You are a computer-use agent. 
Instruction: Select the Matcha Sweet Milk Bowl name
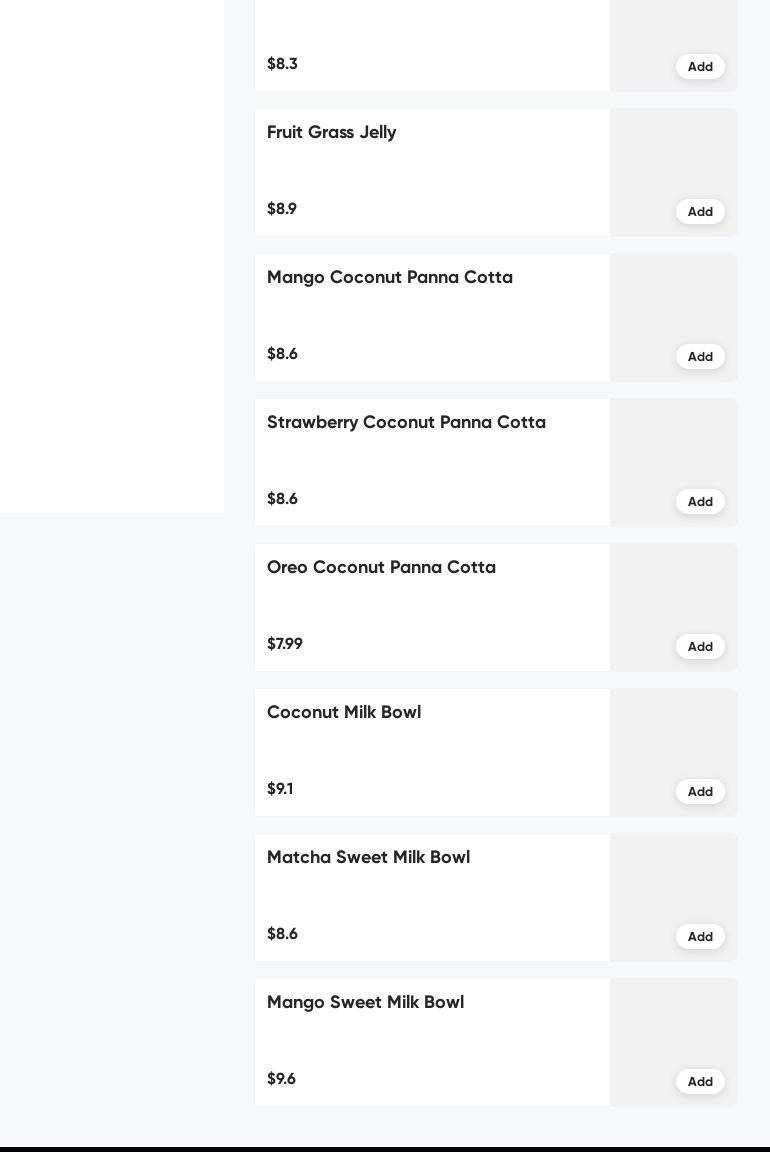[368, 857]
